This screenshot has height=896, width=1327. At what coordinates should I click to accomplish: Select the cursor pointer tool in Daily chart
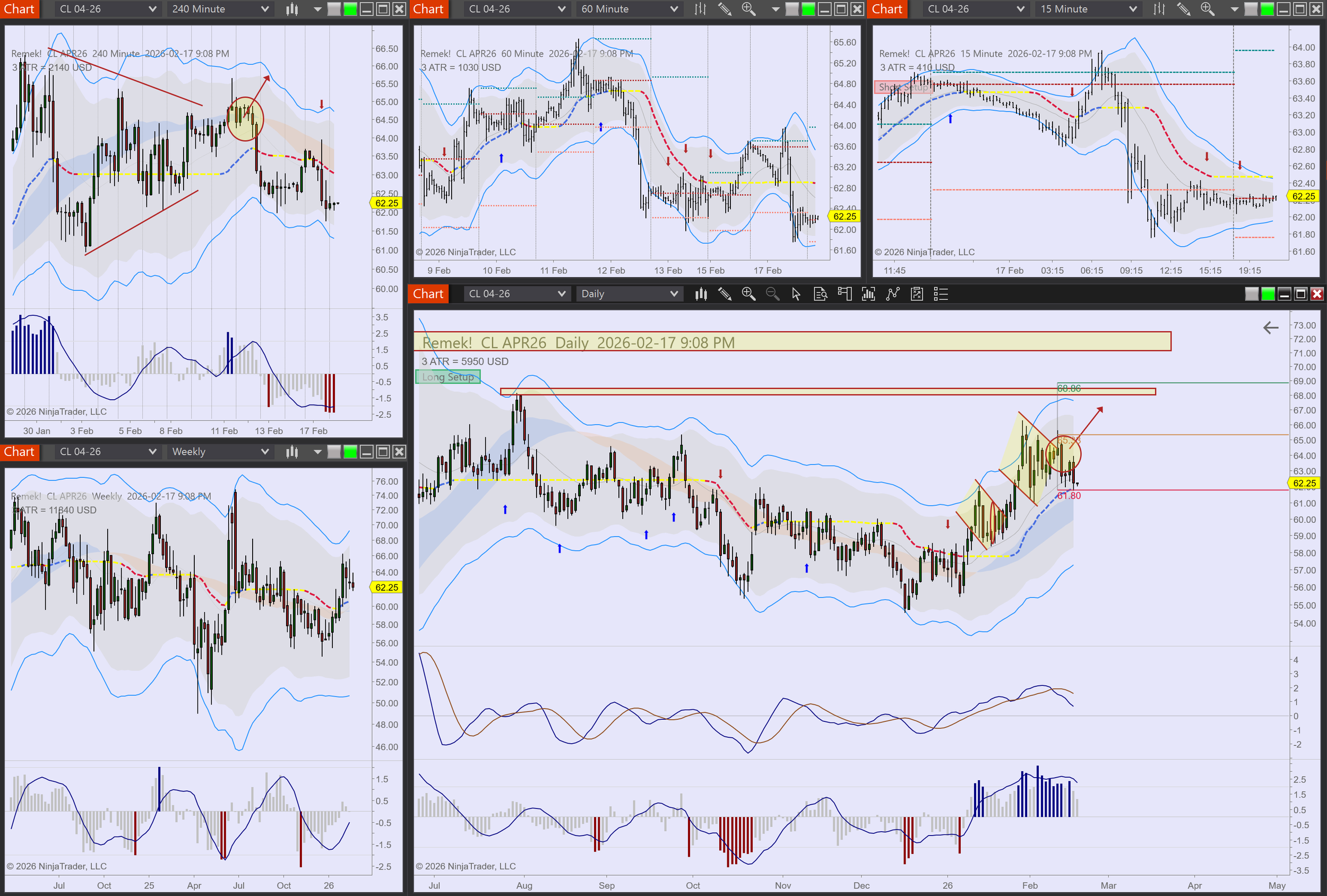796,294
